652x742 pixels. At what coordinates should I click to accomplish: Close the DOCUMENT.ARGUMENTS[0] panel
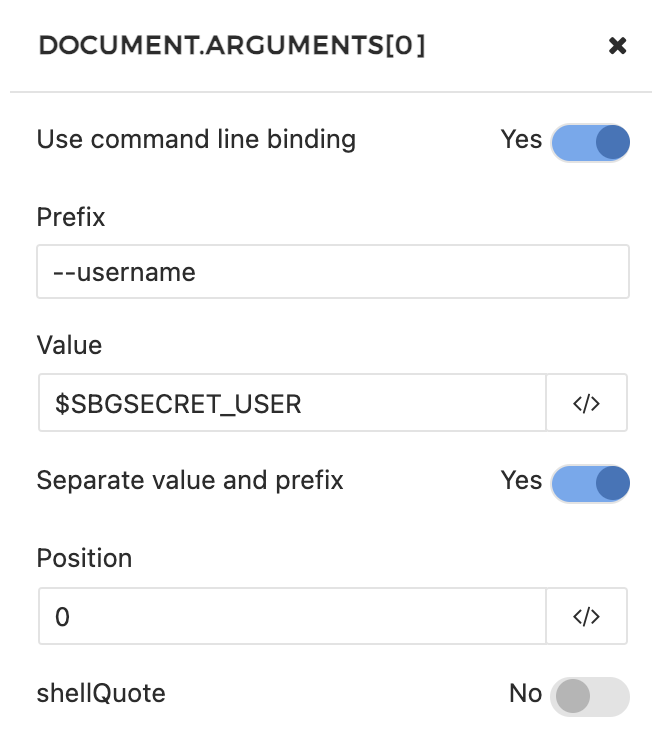(618, 46)
